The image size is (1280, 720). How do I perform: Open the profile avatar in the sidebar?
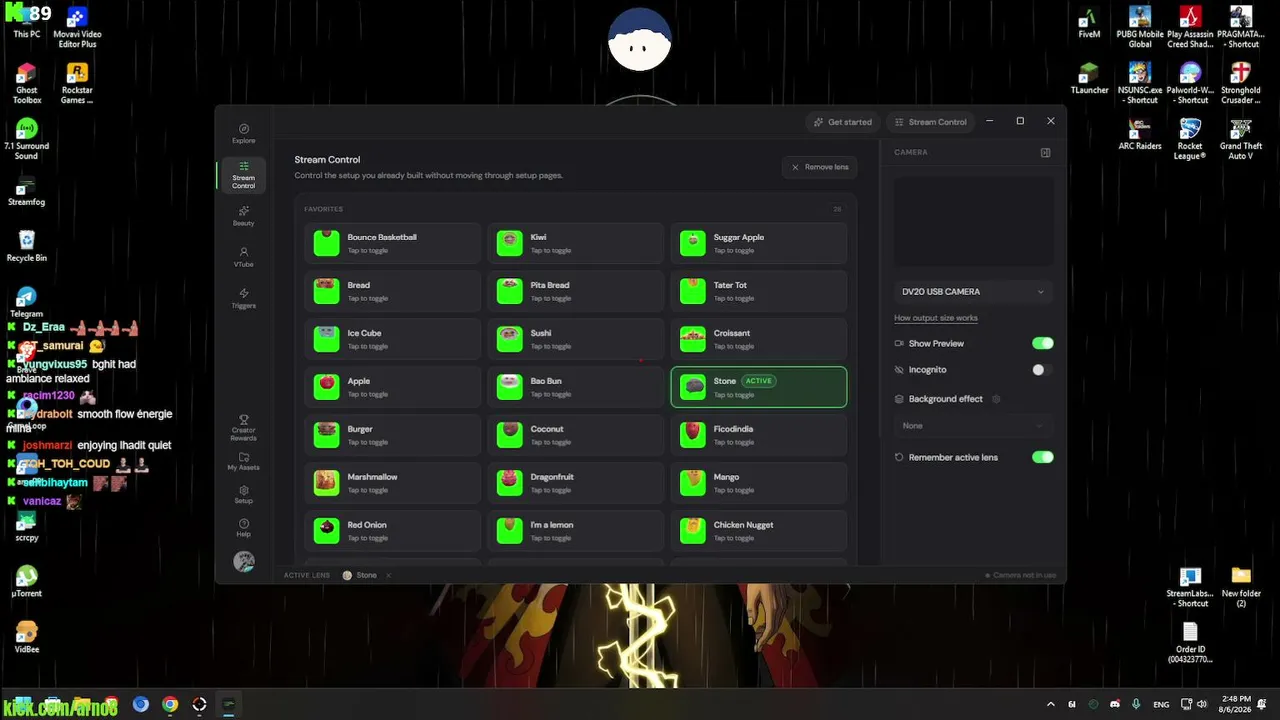click(x=243, y=562)
